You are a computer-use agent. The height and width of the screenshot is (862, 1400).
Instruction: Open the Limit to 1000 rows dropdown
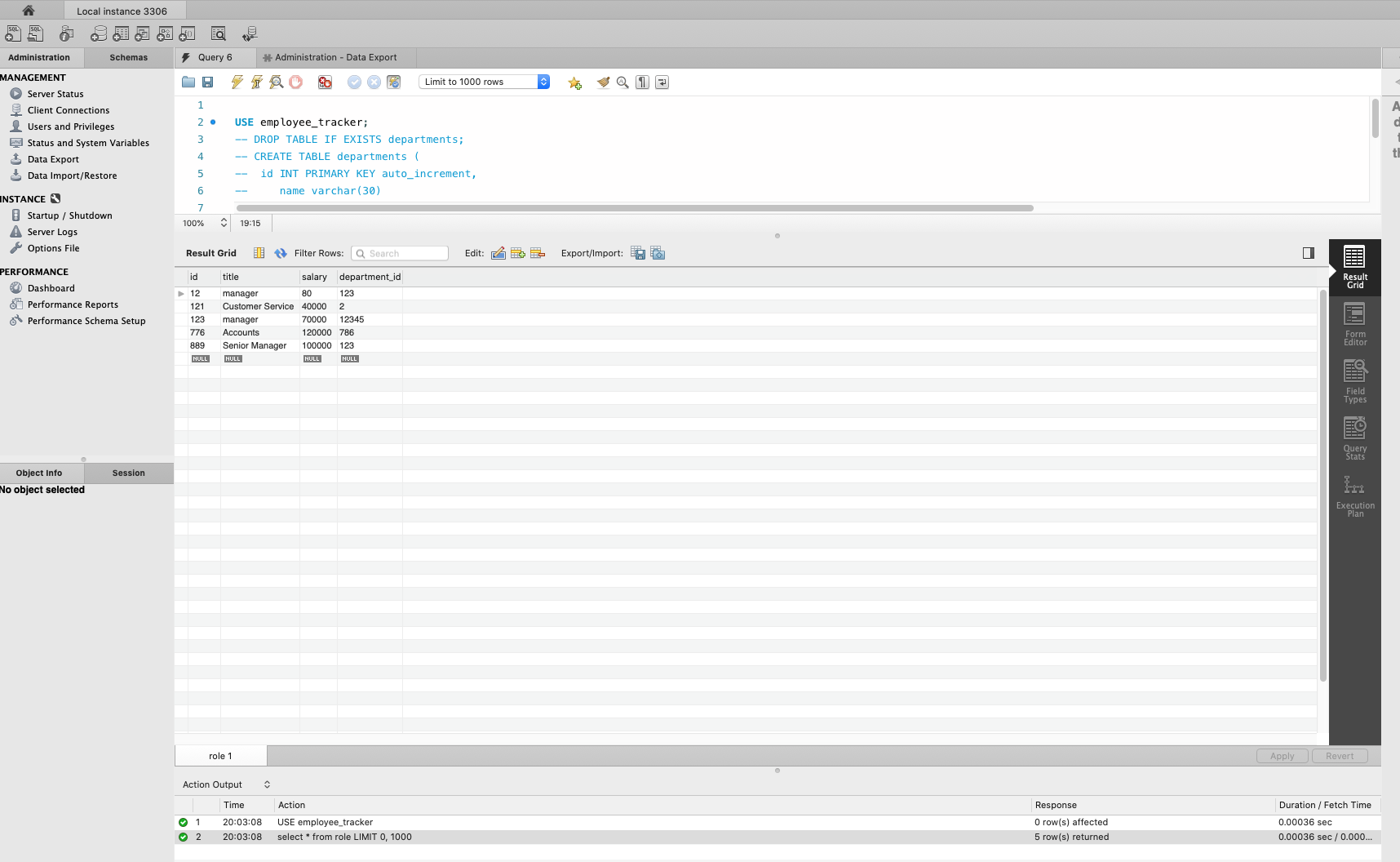click(542, 82)
